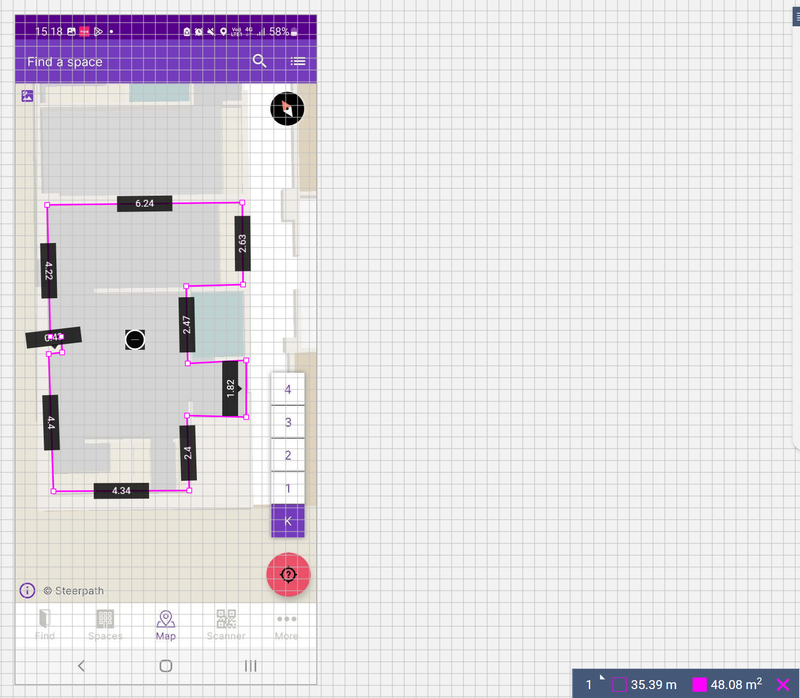Click the info icon beside Steerpath

[x=27, y=590]
